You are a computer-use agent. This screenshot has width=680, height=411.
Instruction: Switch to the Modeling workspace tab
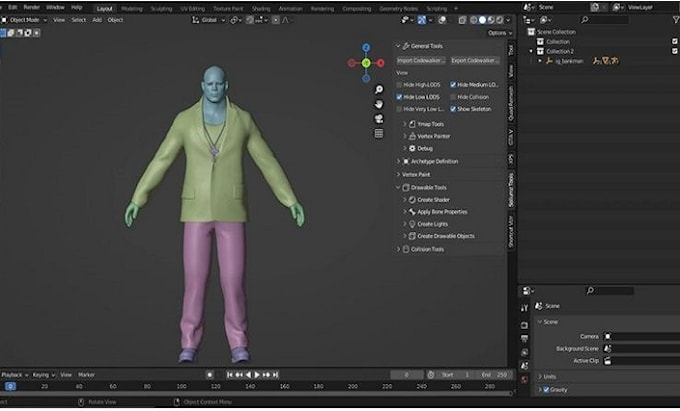click(131, 9)
